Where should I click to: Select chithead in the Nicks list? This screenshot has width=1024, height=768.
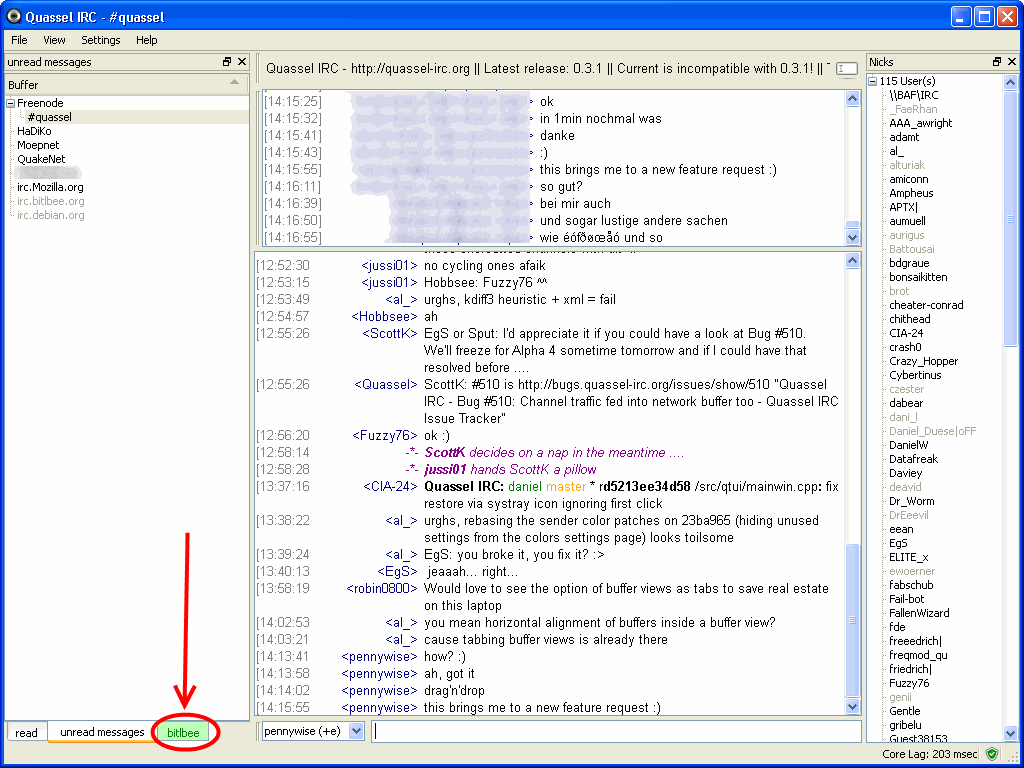pos(910,319)
